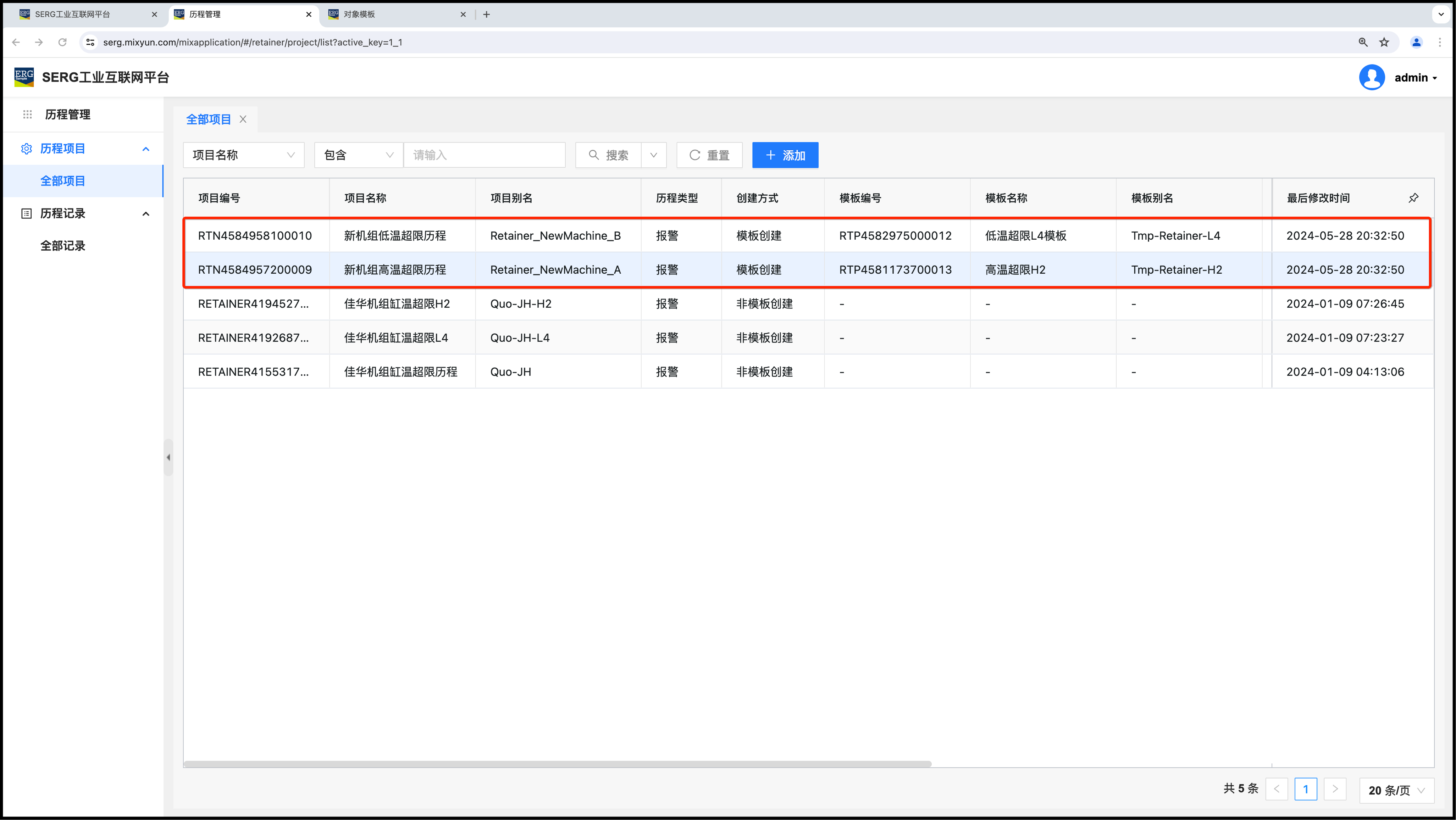Click the bookmark star in address bar
The height and width of the screenshot is (820, 1456).
[x=1384, y=43]
